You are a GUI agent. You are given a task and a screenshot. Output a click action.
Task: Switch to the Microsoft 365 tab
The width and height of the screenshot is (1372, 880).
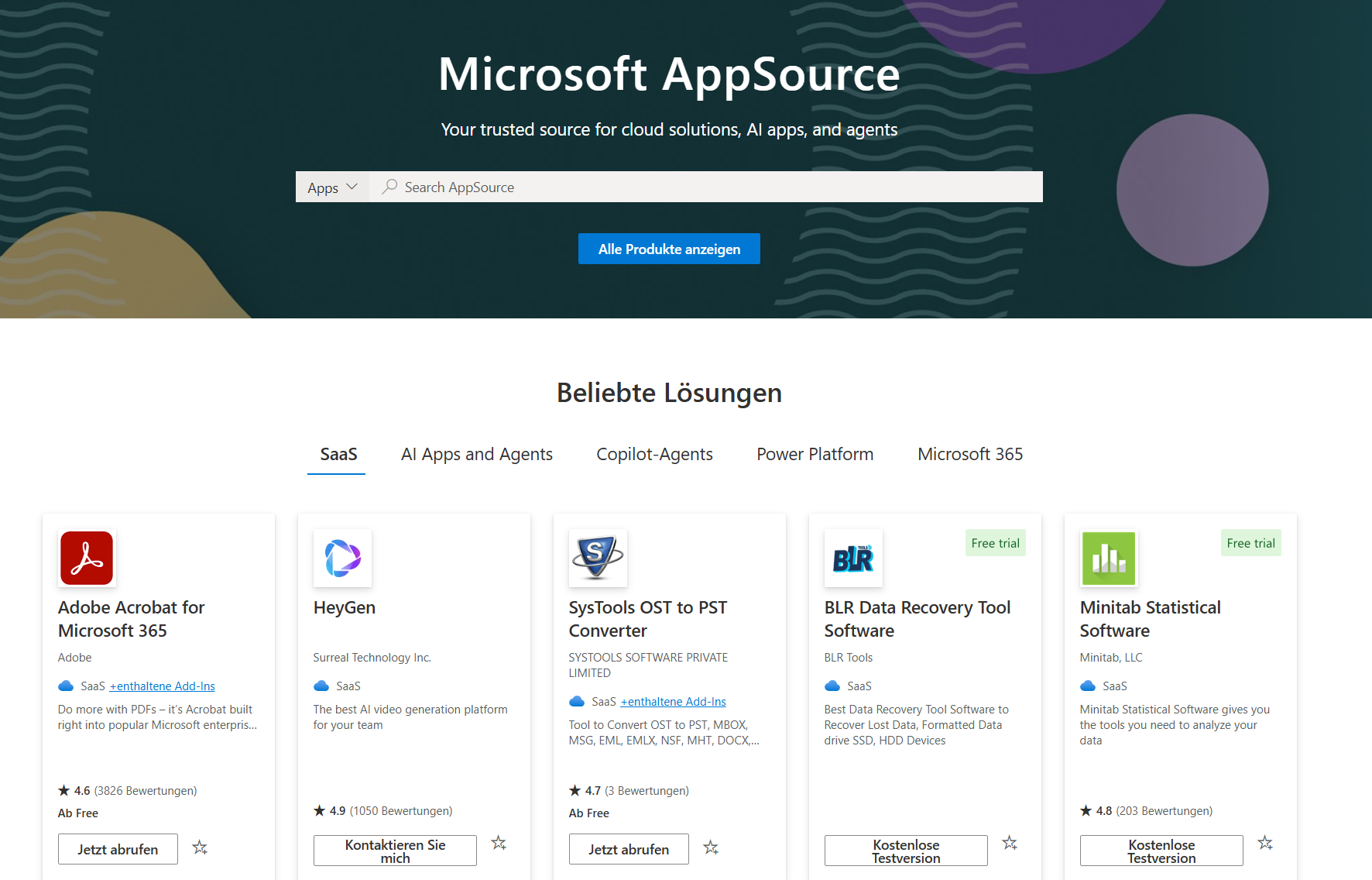[x=970, y=455]
